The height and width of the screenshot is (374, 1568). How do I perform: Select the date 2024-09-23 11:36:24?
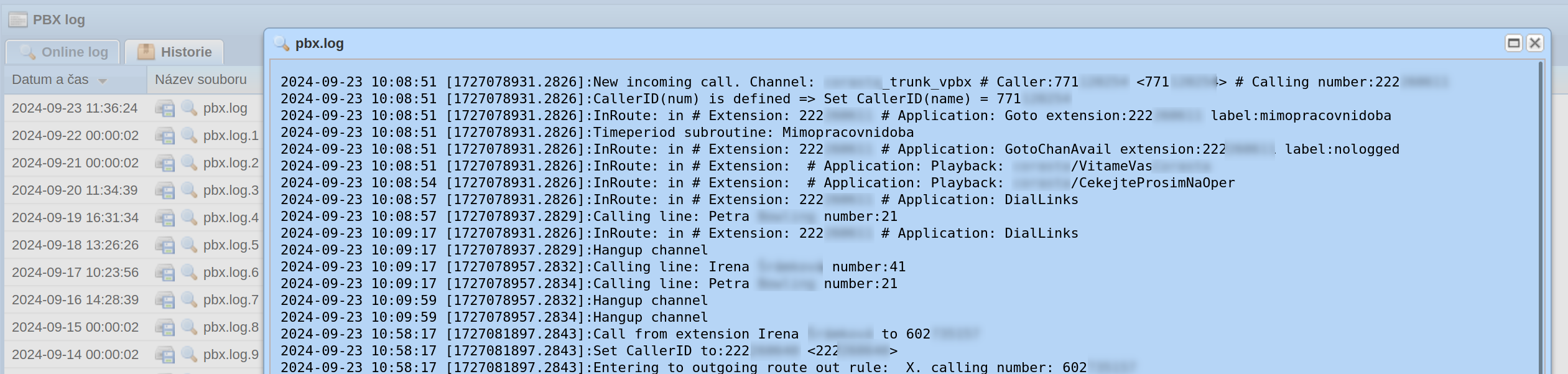pyautogui.click(x=75, y=108)
